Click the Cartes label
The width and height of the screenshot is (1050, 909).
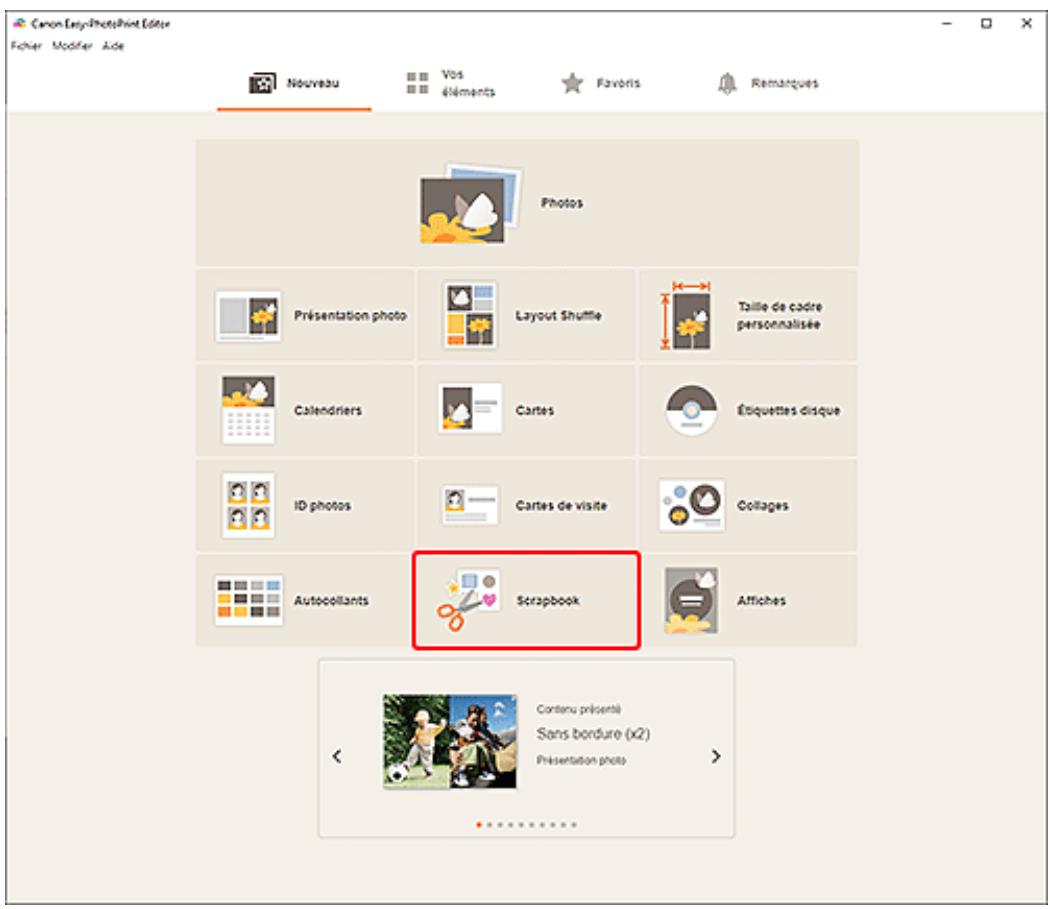pos(534,410)
